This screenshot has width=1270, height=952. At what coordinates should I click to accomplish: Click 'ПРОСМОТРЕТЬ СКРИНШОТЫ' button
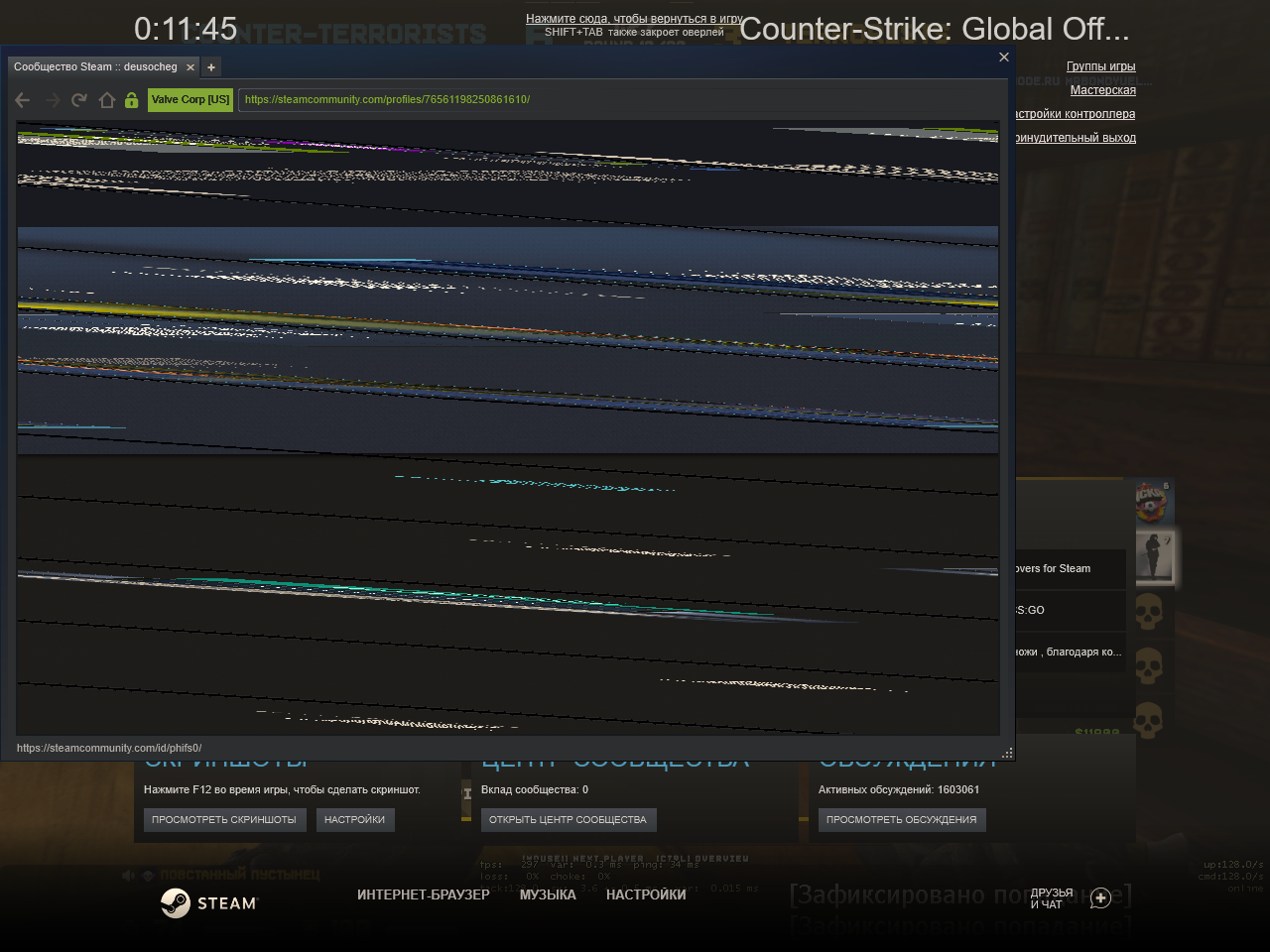click(224, 820)
